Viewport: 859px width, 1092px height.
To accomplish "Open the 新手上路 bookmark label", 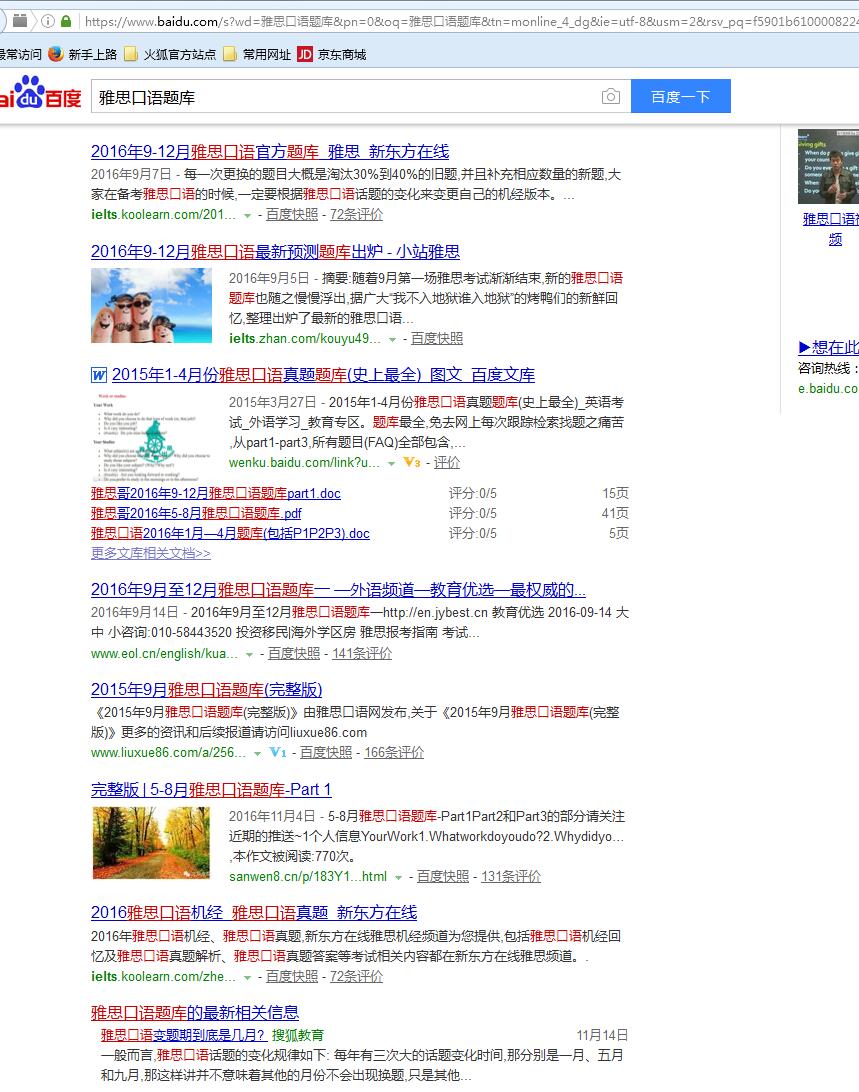I will [x=93, y=54].
